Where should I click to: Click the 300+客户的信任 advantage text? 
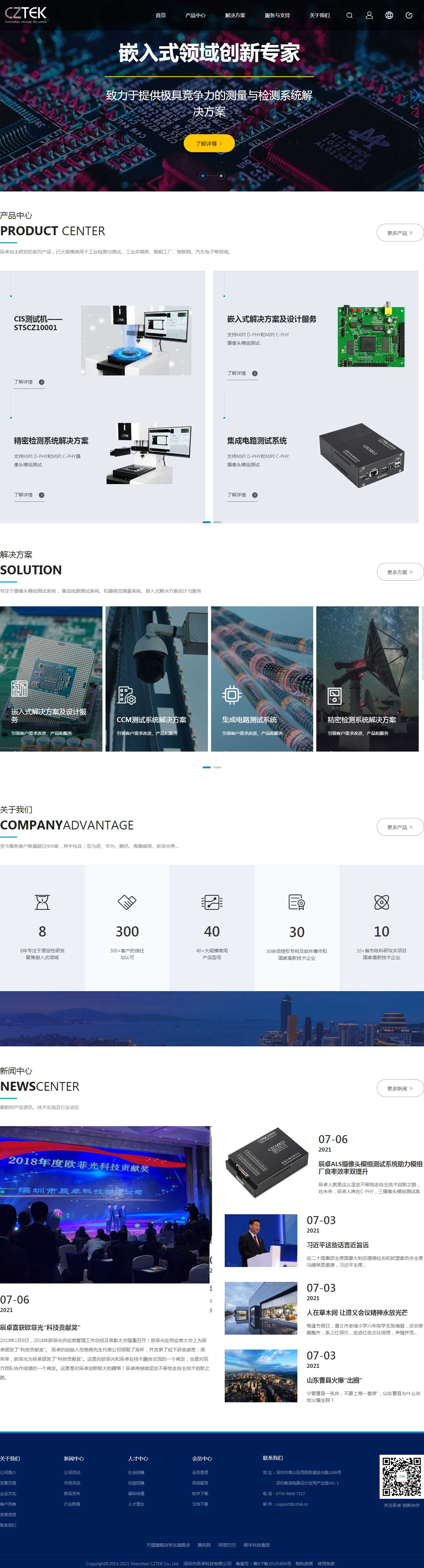tap(127, 954)
